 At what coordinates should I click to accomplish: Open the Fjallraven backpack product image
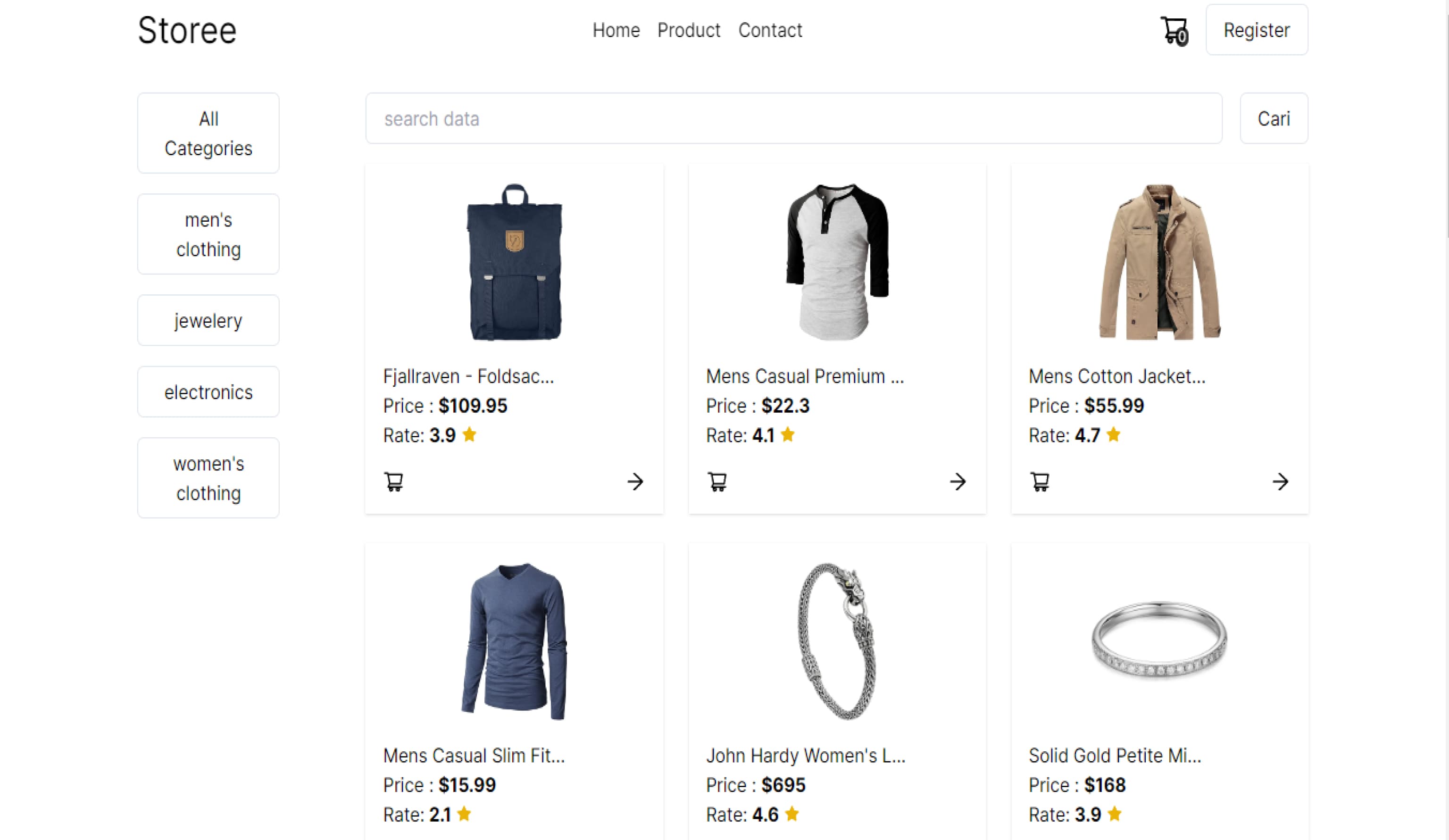click(514, 265)
